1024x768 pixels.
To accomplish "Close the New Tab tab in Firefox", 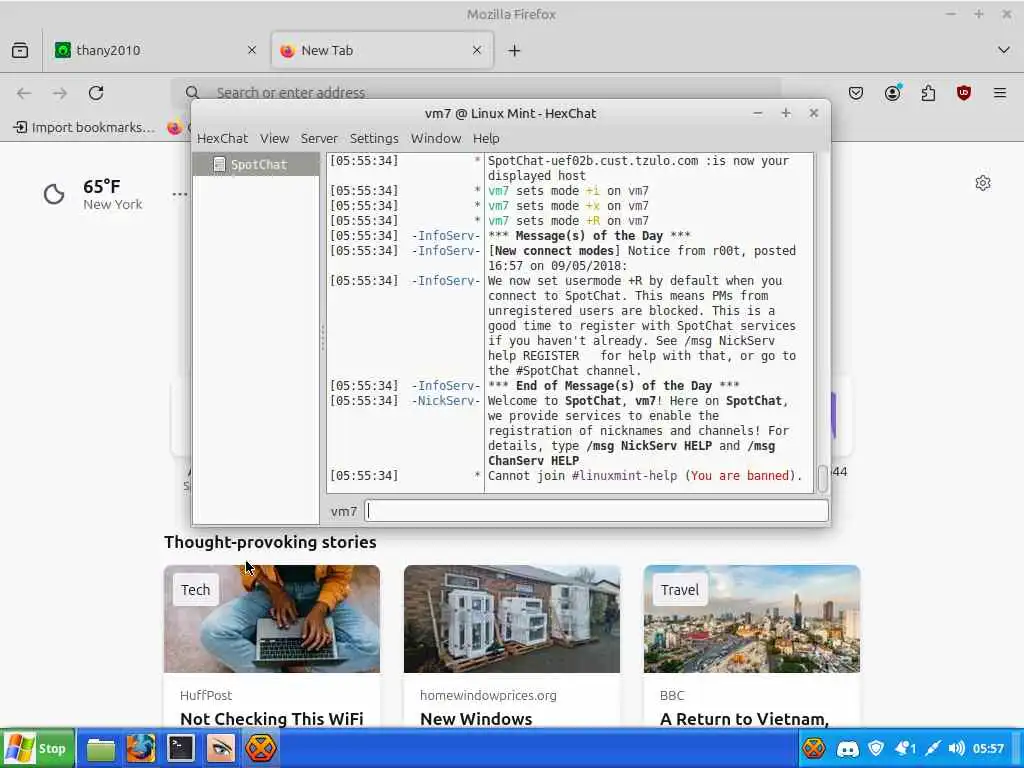I will click(477, 50).
